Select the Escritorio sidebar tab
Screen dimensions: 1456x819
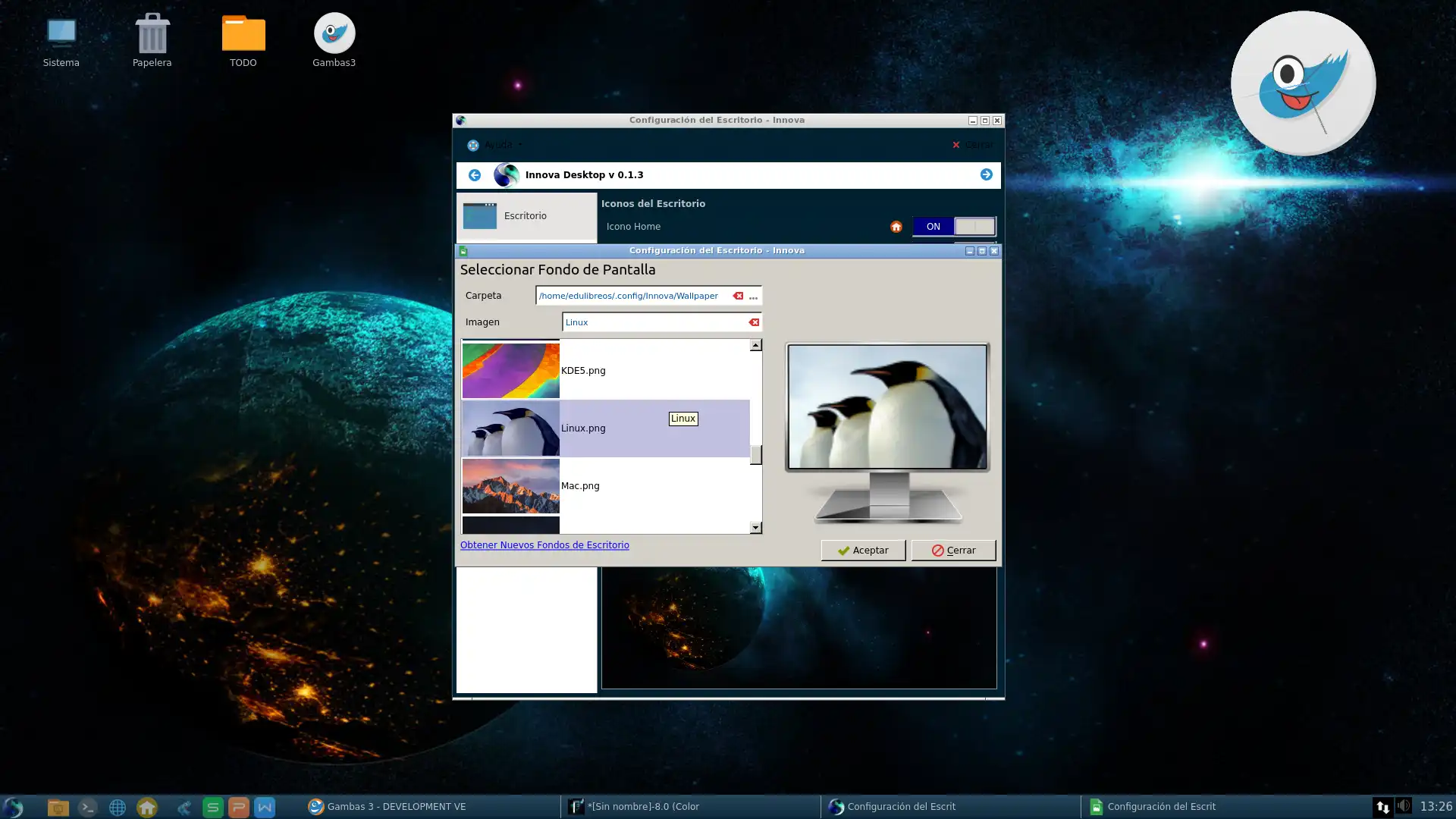pyautogui.click(x=526, y=216)
